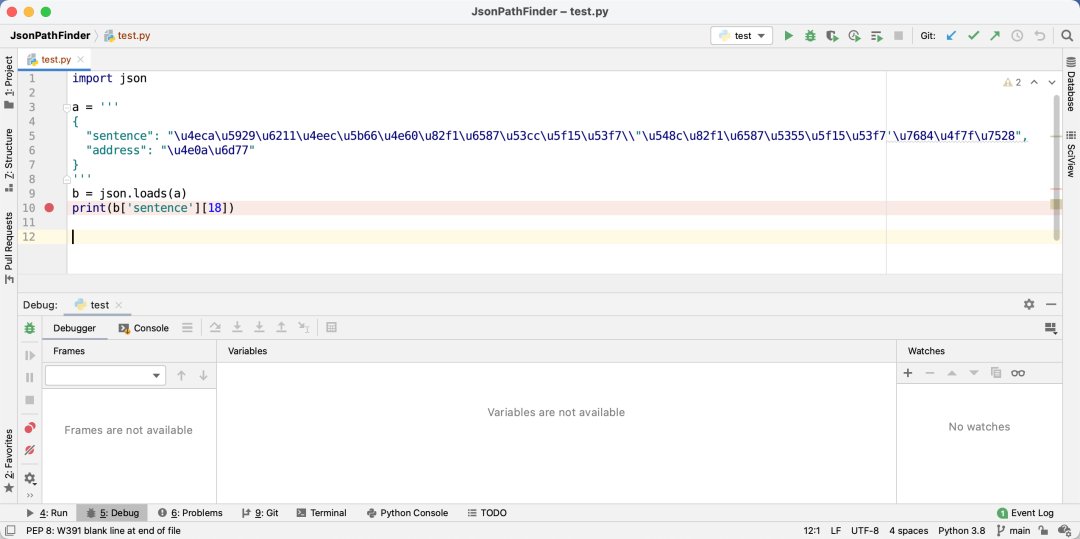Switch to the Debugger tab
Image resolution: width=1080 pixels, height=539 pixels.
pos(74,328)
